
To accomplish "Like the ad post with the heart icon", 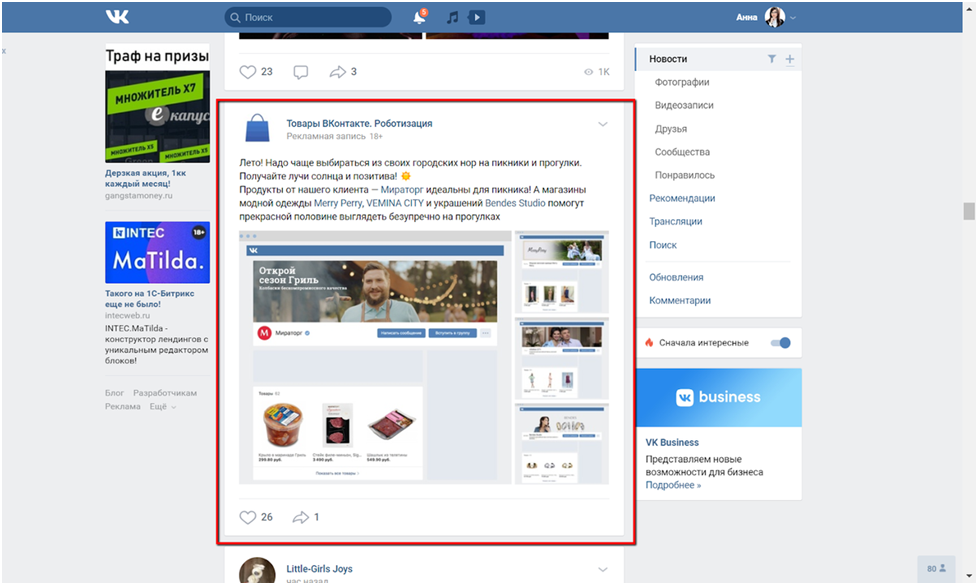I will [x=247, y=517].
